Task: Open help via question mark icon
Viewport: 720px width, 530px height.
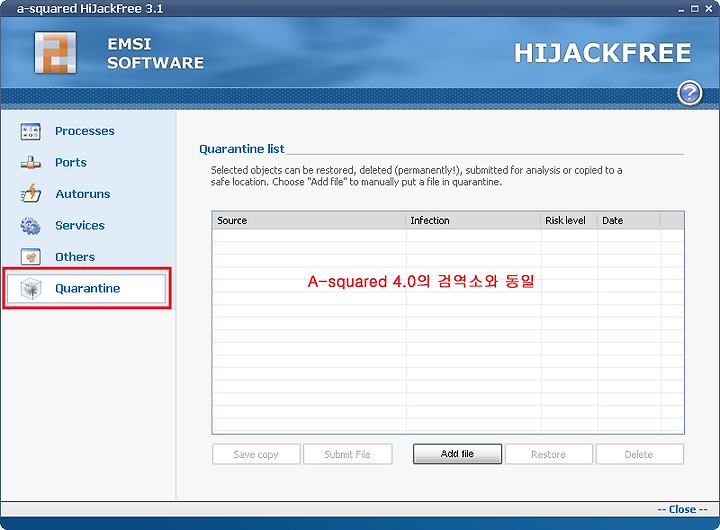Action: [689, 93]
